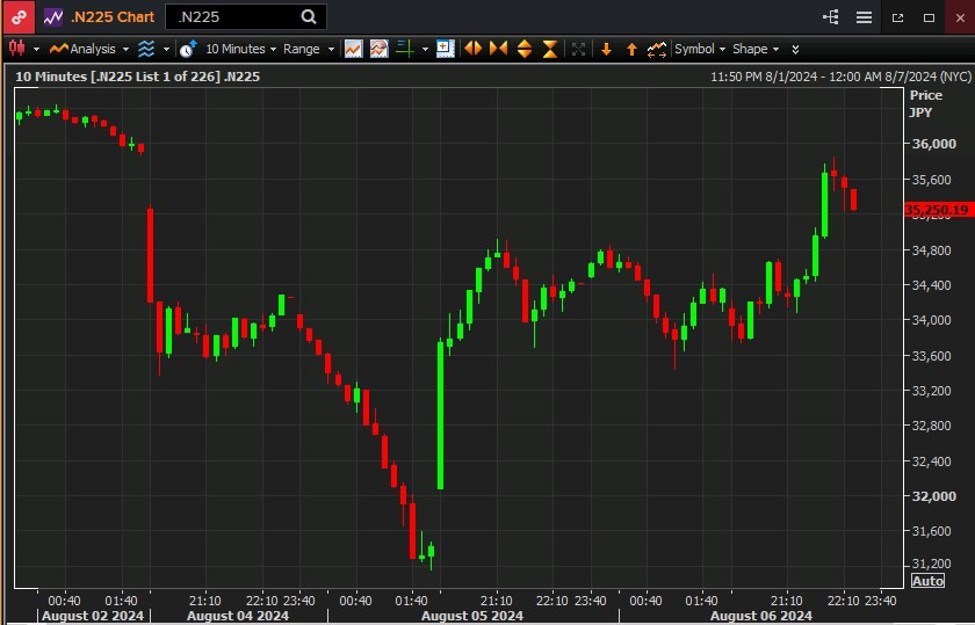The image size is (975, 625).
Task: Select the line chart style icon
Action: (x=352, y=48)
